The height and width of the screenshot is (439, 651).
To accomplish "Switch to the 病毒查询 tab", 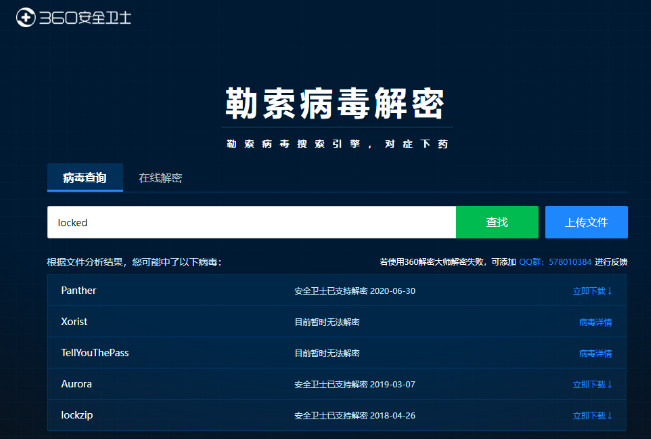I will pos(84,178).
